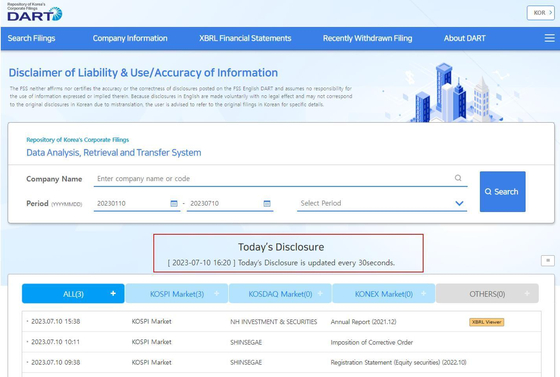
Task: Open SHINSEGAE link in Imposition row
Action: 246,342
